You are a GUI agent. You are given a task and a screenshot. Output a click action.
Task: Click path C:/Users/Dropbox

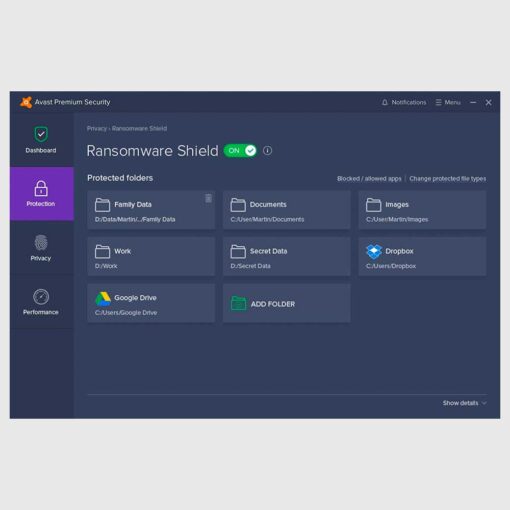[391, 266]
